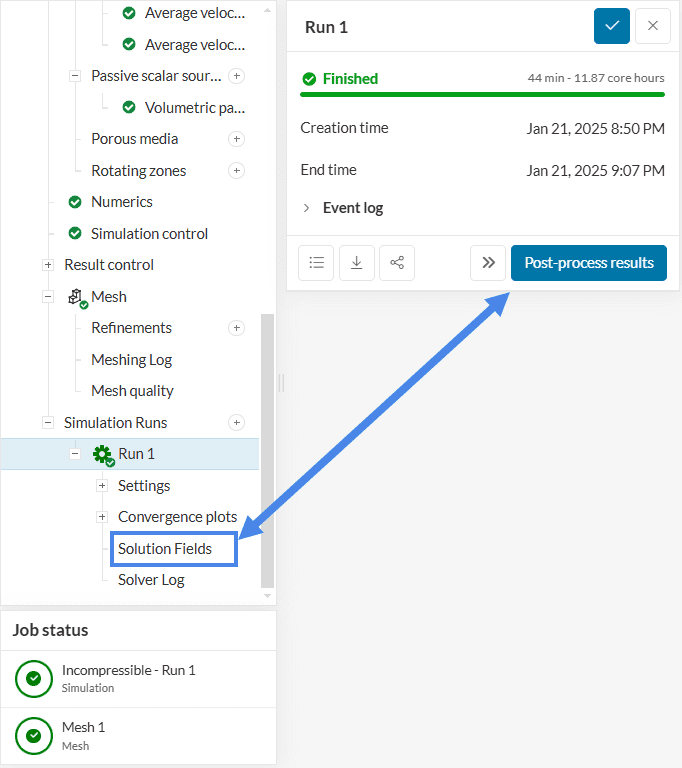Viewport: 682px width, 768px height.
Task: Click the download results icon
Action: pos(357,263)
